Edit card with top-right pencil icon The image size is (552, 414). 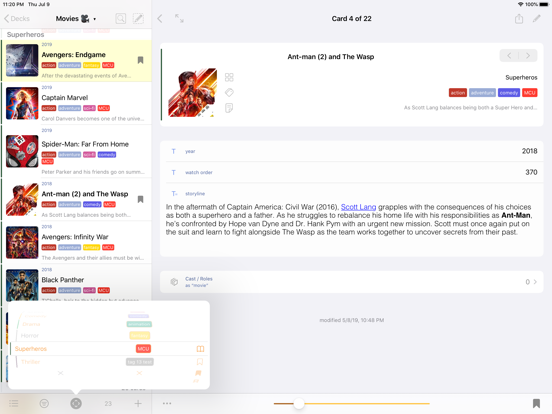click(x=537, y=19)
